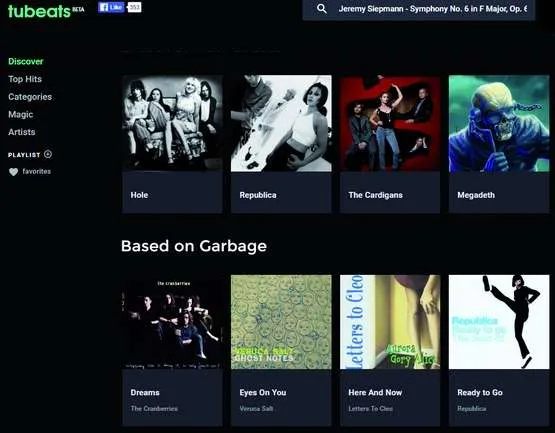The image size is (555, 433).
Task: Open the Artists page
Action: (x=22, y=132)
